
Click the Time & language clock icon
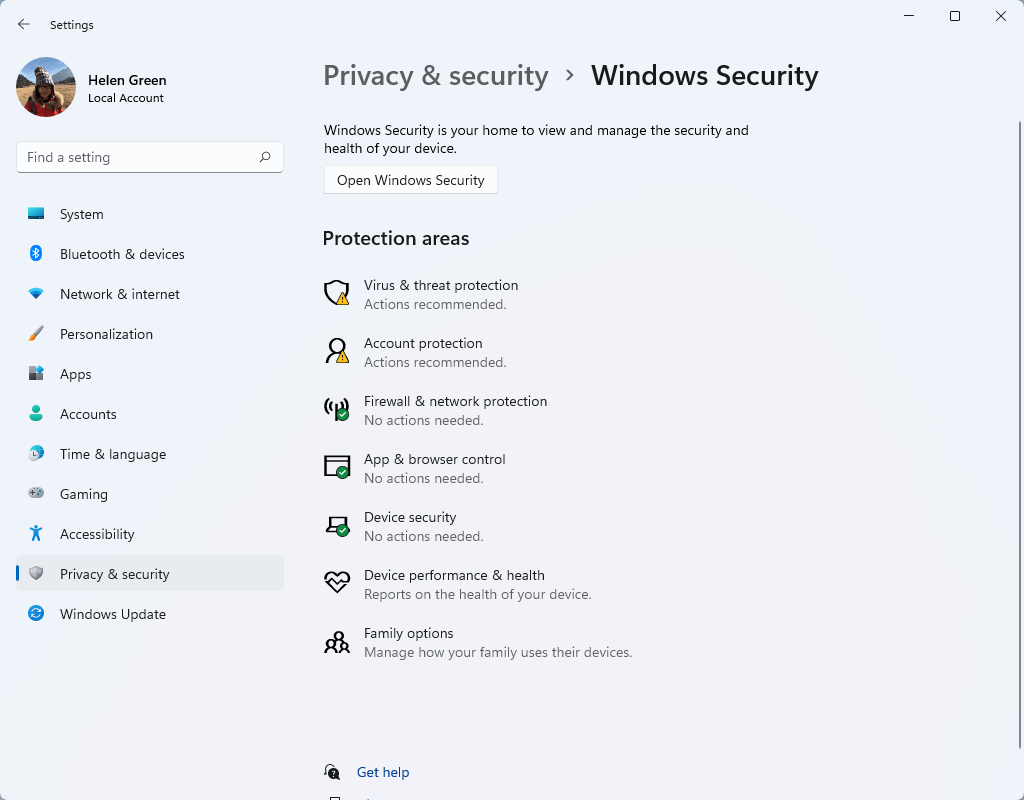(x=36, y=453)
